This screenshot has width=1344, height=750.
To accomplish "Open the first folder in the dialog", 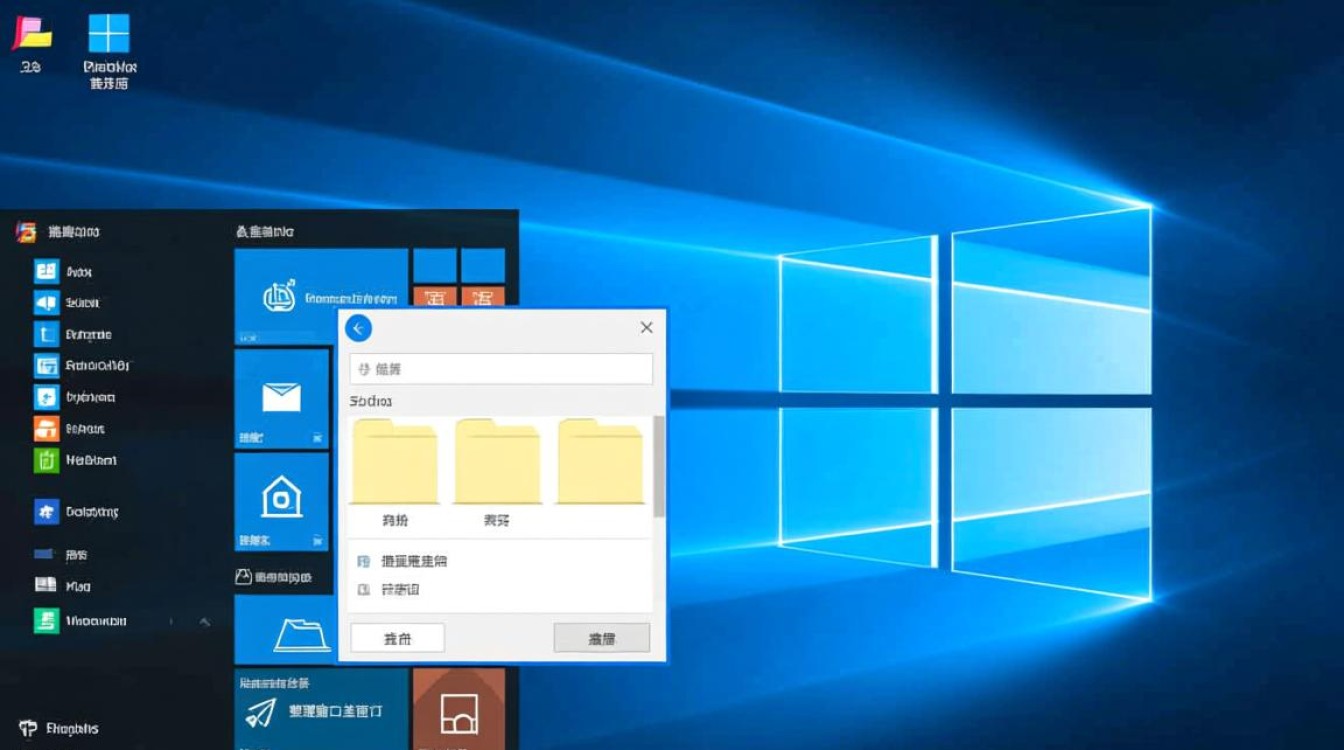I will [x=394, y=462].
